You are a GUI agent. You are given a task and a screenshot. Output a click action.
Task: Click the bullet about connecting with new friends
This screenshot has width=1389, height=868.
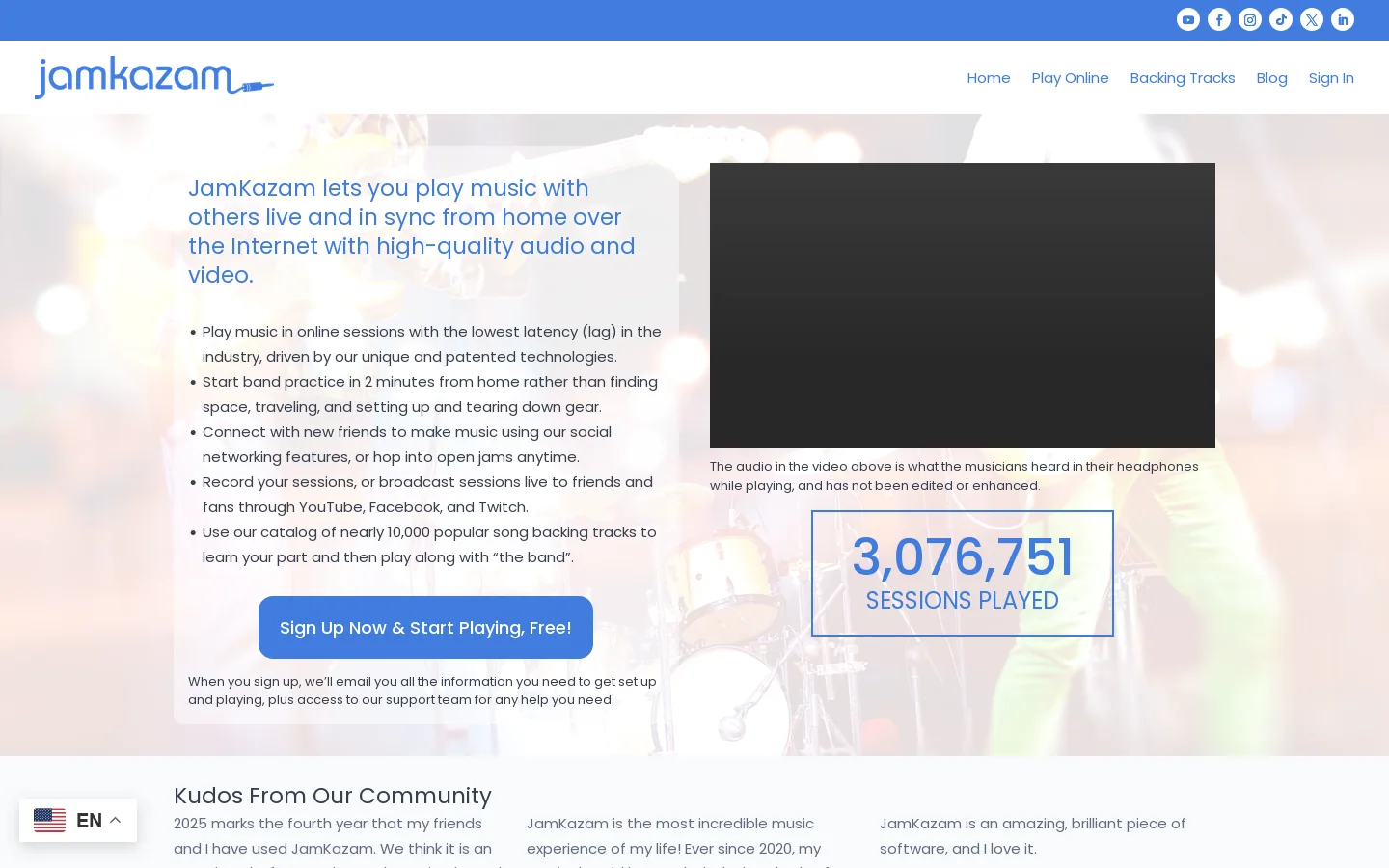(406, 445)
